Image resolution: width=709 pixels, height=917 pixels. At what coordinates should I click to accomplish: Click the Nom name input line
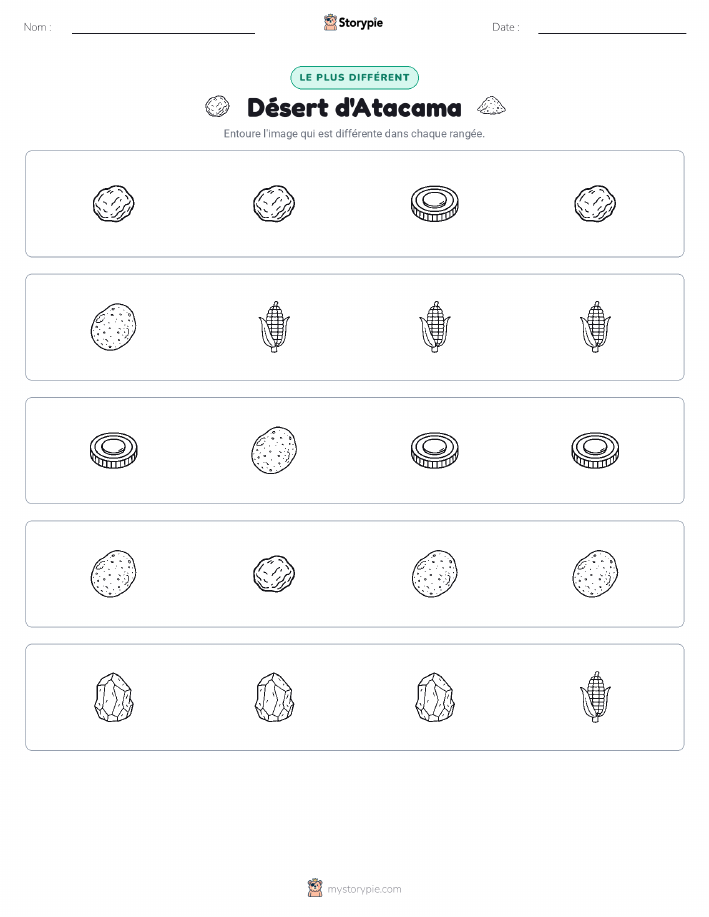[x=163, y=29]
